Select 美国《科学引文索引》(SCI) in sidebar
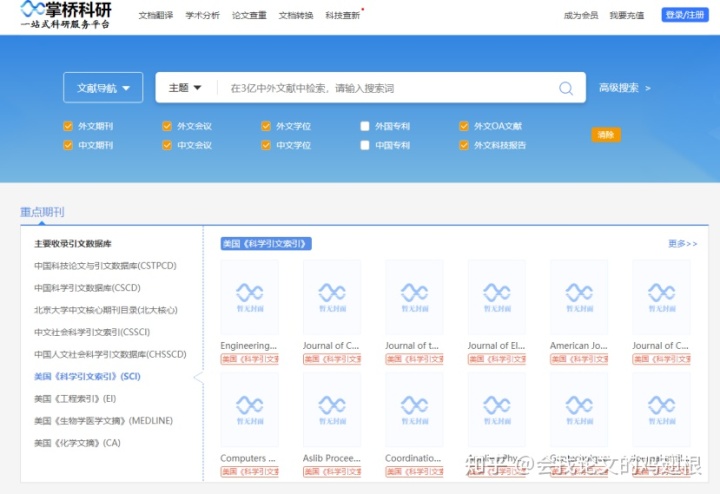This screenshot has height=494, width=720. pos(87,376)
